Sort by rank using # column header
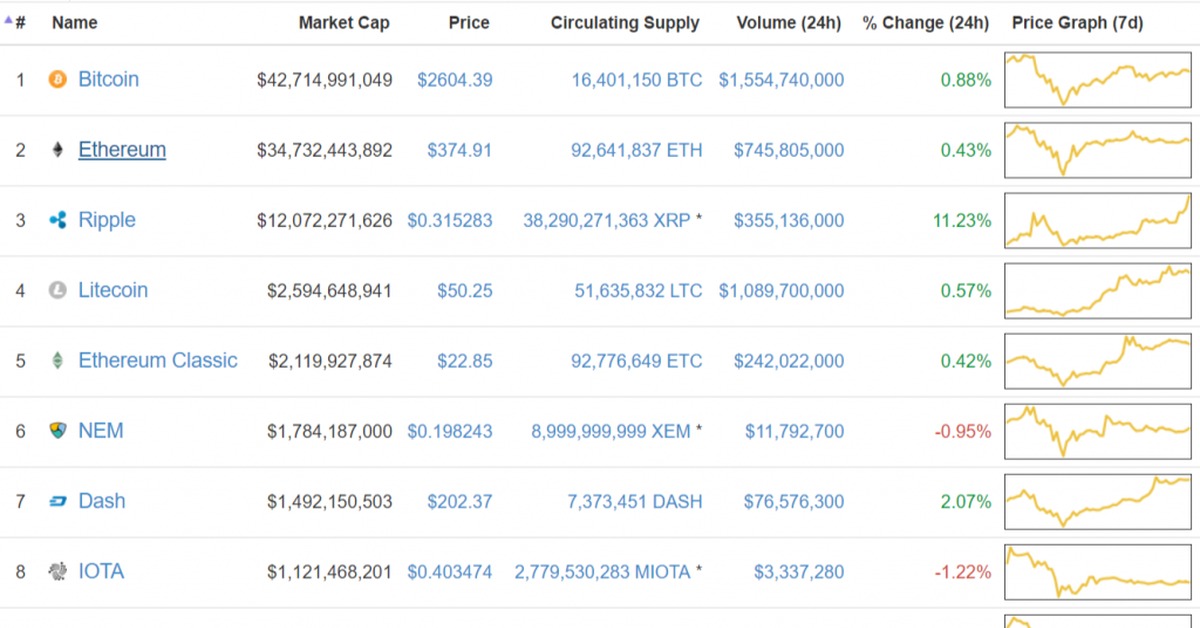 16,22
